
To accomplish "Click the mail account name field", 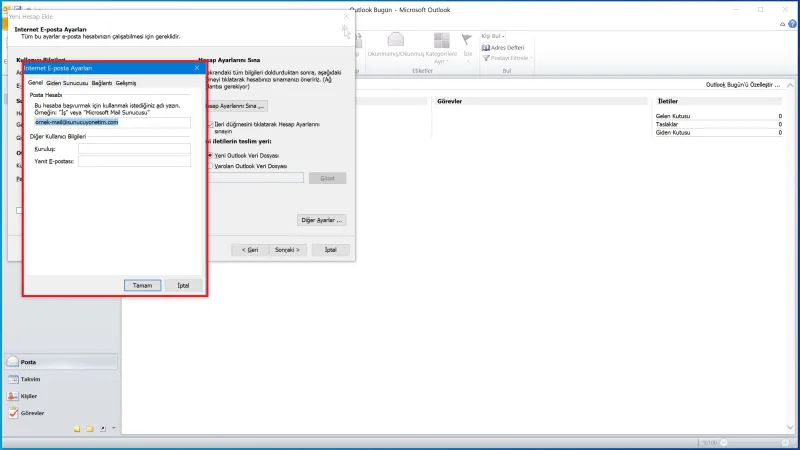I will pos(112,122).
